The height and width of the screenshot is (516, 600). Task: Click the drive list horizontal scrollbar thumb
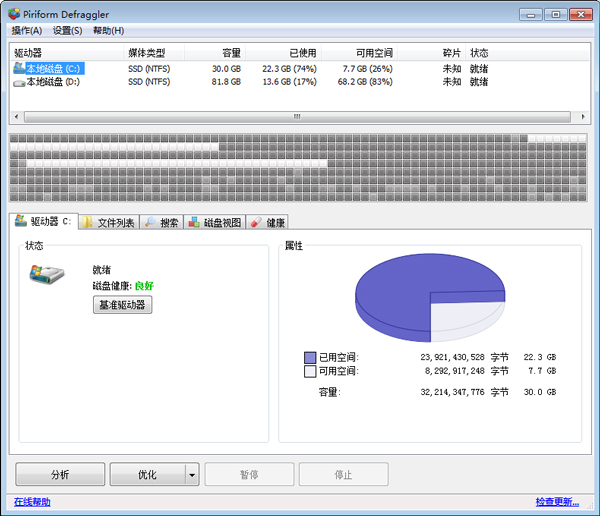[x=297, y=116]
